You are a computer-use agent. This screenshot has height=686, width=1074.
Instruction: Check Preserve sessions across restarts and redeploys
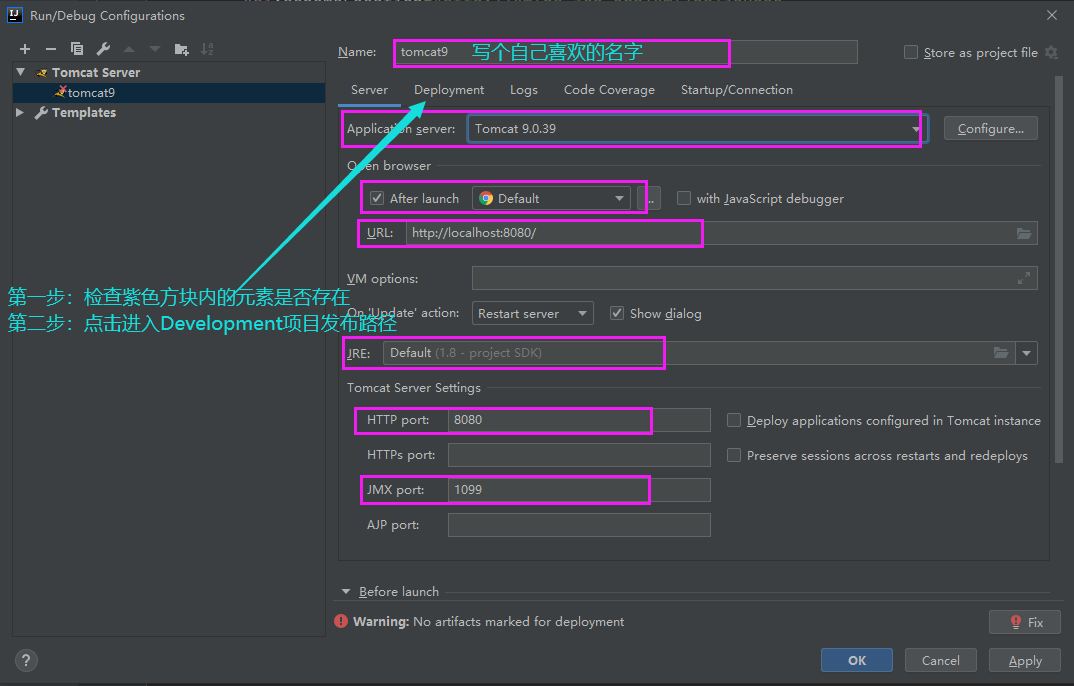click(x=734, y=455)
